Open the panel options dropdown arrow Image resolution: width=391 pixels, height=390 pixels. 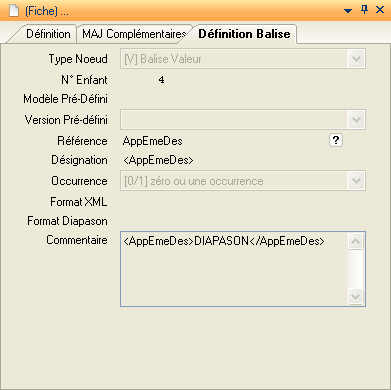point(348,11)
